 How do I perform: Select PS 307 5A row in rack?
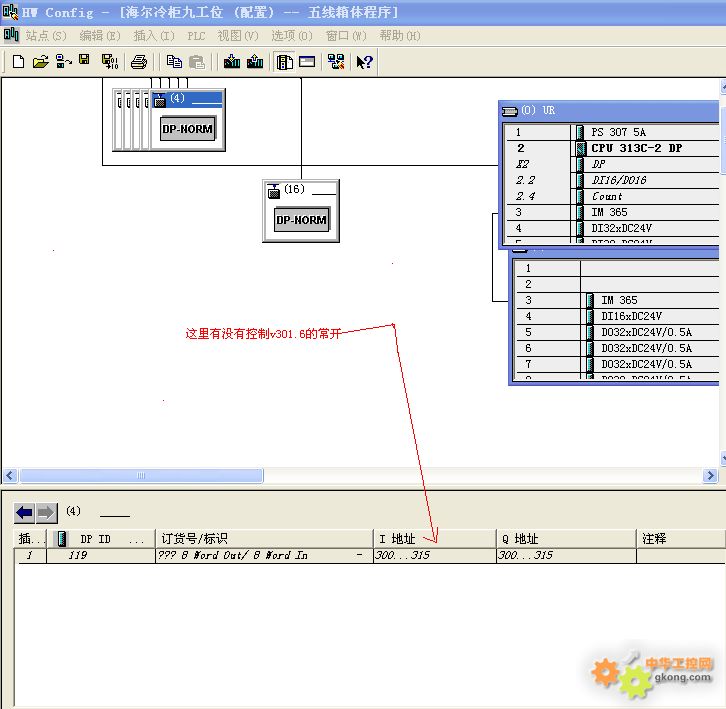click(x=611, y=132)
